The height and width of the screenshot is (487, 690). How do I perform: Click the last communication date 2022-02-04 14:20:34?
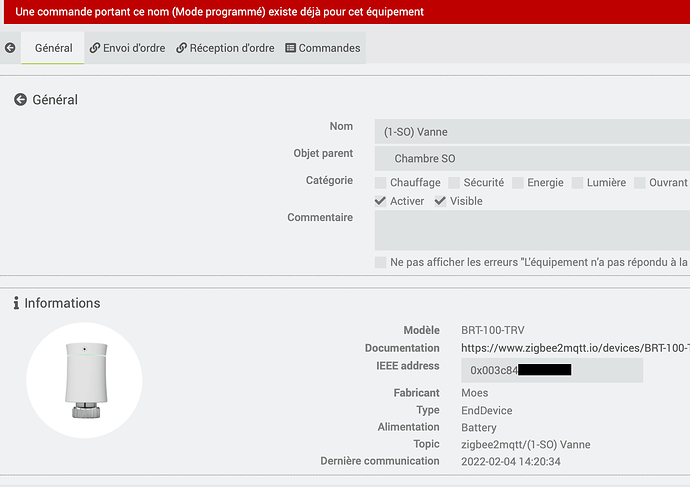511,461
